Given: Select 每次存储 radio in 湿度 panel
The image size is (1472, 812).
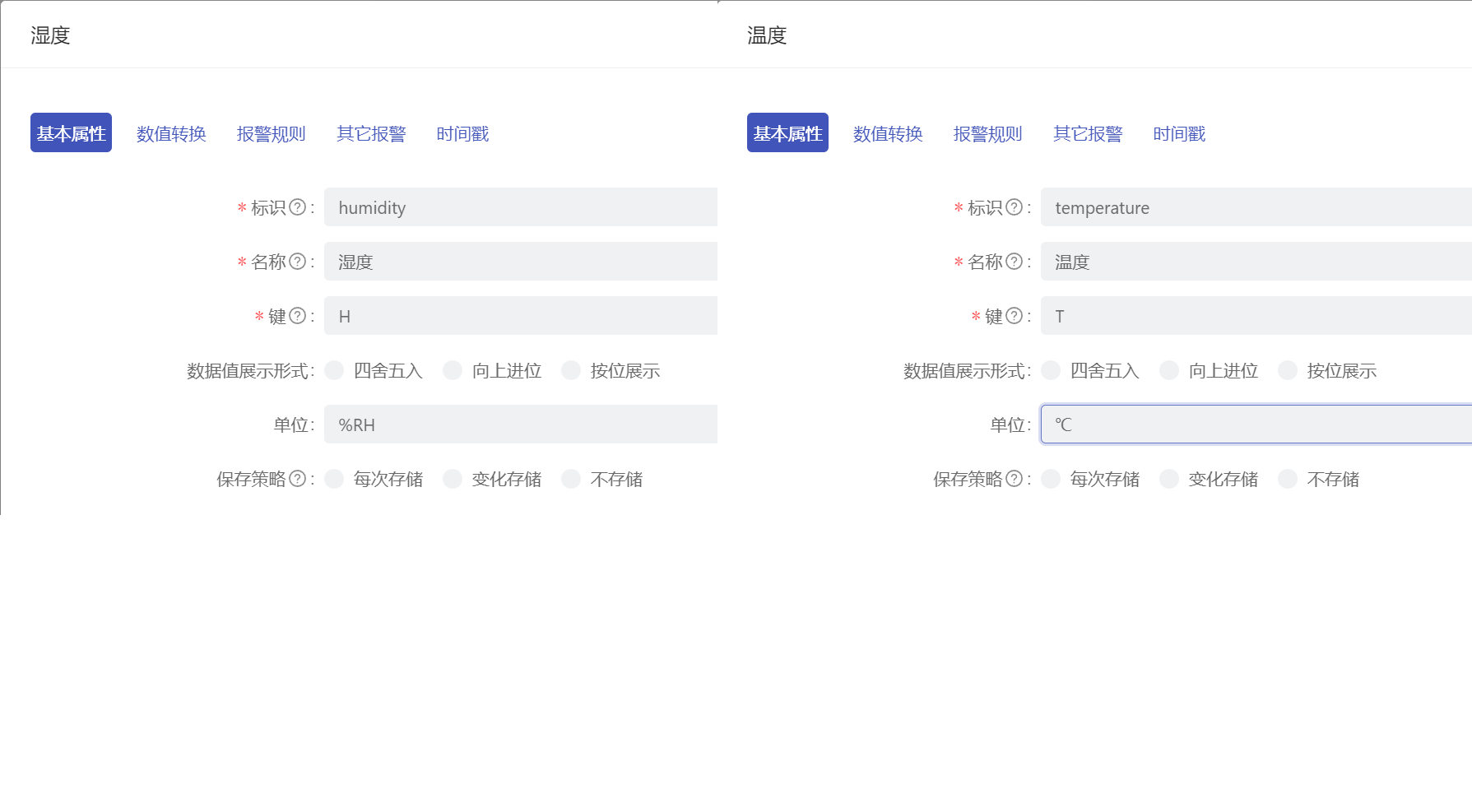Looking at the screenshot, I should click(334, 479).
